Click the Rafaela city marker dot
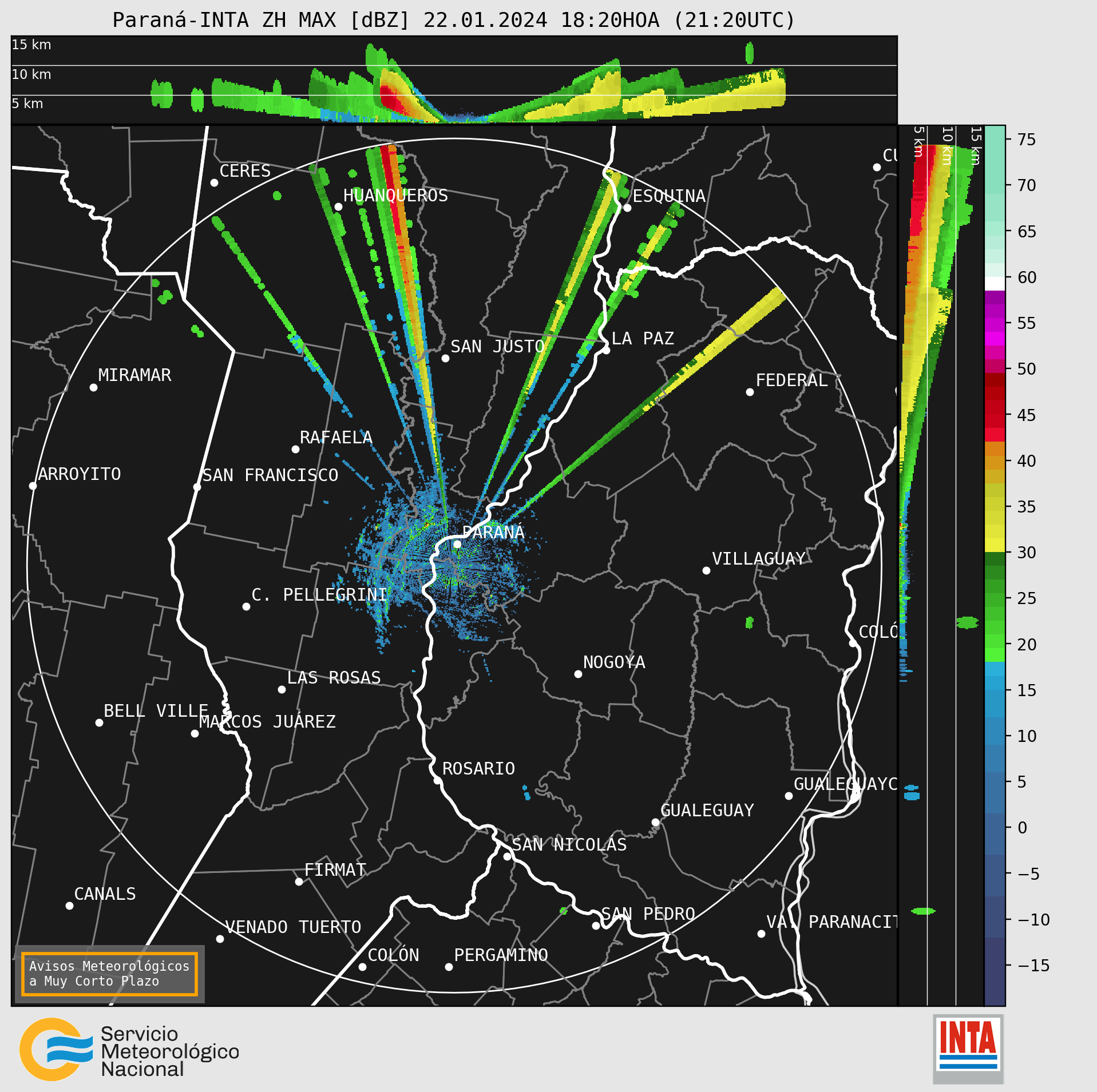 (x=295, y=449)
